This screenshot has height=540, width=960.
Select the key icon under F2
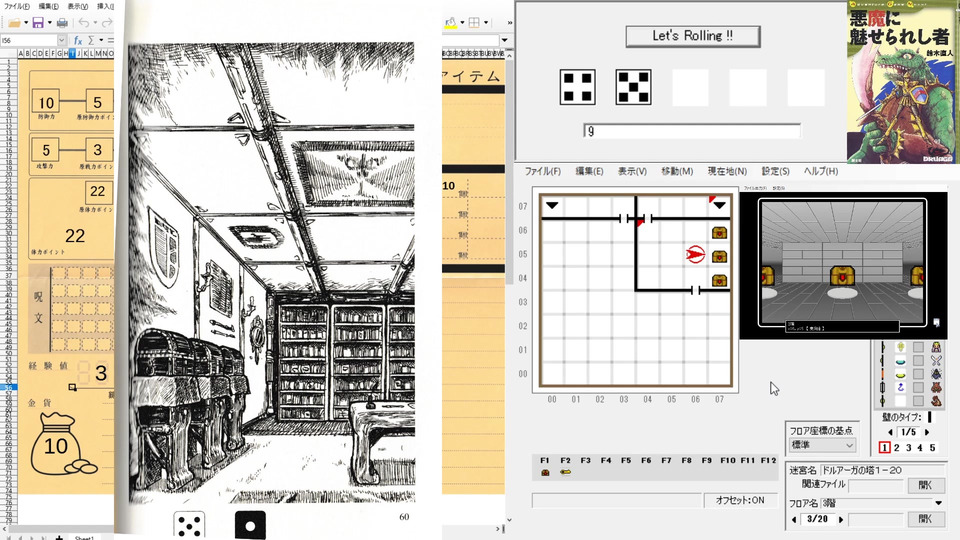tap(565, 472)
